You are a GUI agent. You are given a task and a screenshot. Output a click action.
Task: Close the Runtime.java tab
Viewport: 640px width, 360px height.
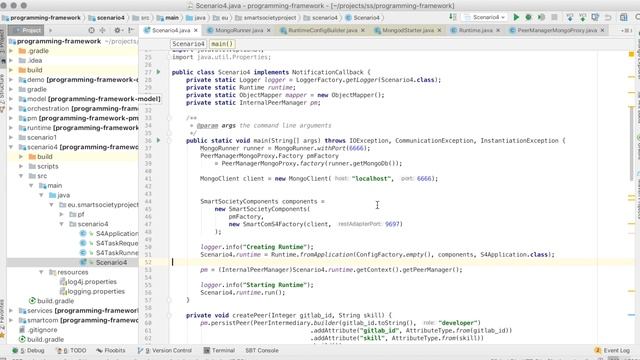point(498,30)
